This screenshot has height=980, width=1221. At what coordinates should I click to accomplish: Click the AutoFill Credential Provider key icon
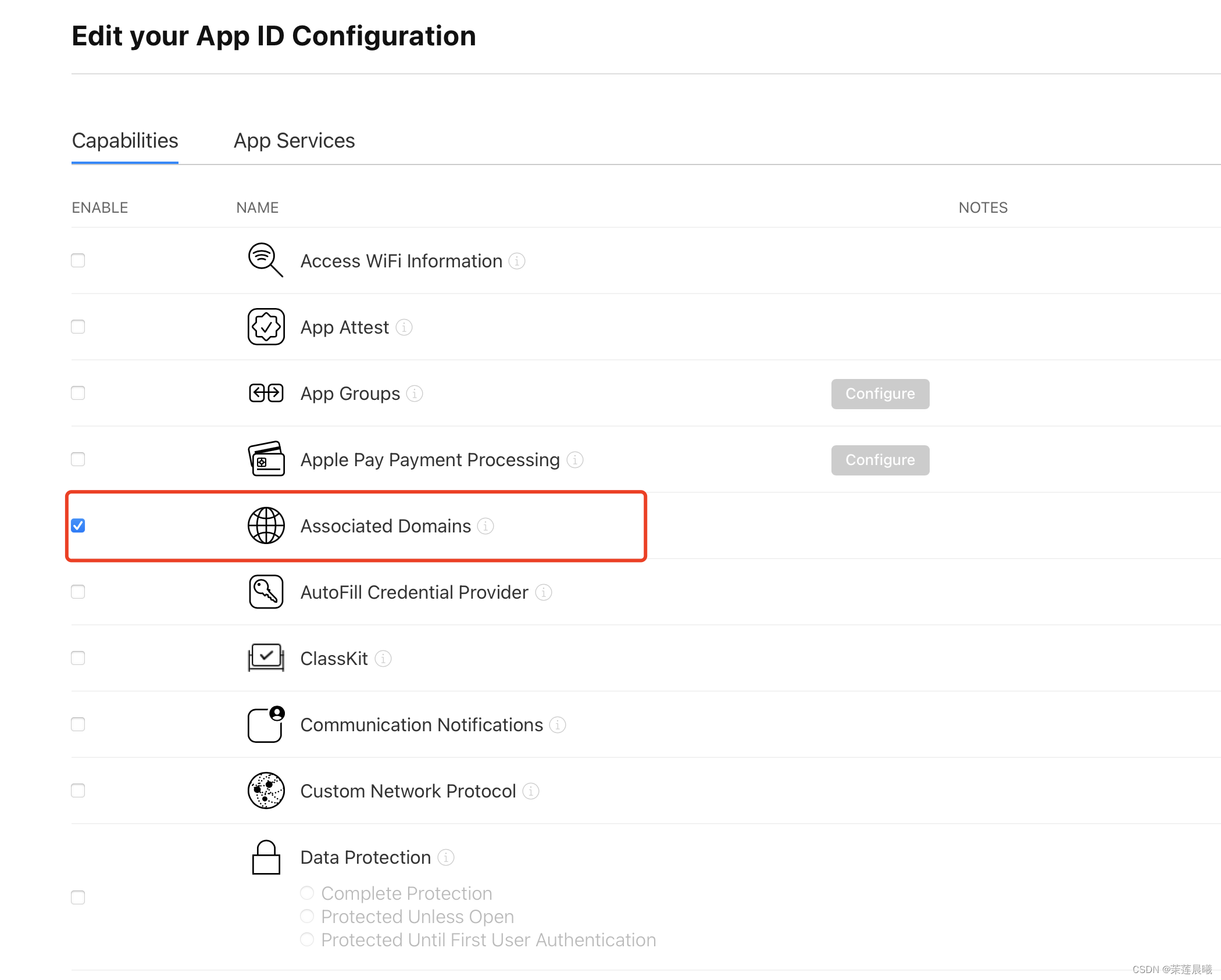(266, 592)
